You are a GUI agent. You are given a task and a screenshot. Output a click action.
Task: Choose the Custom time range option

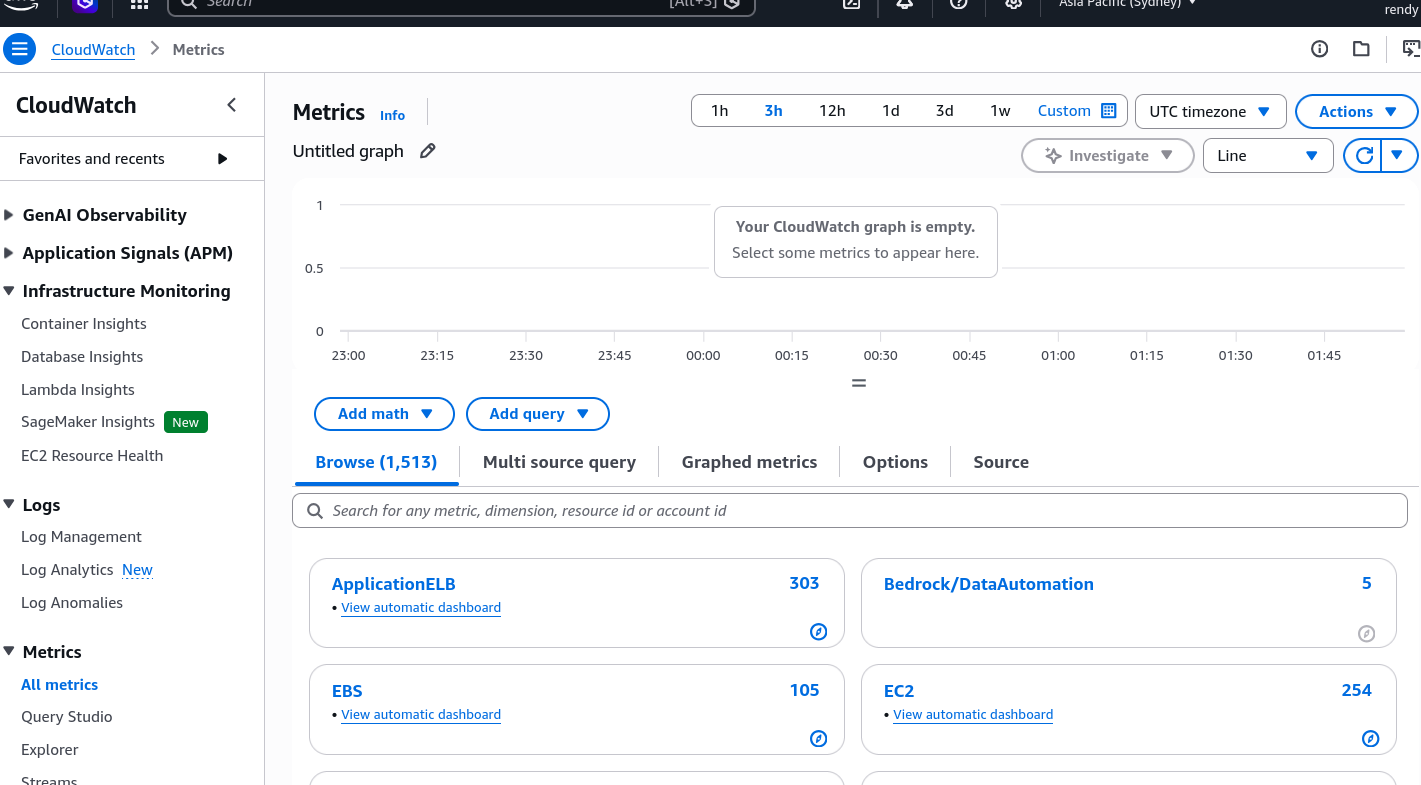(x=1064, y=111)
